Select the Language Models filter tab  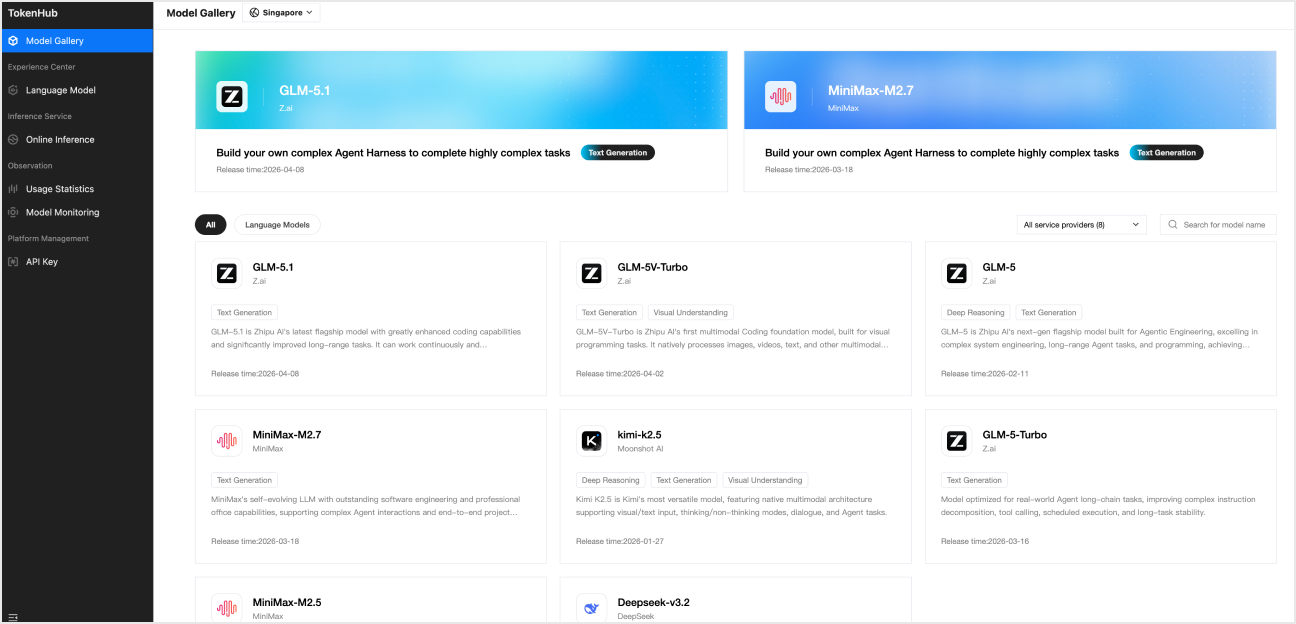click(x=277, y=225)
